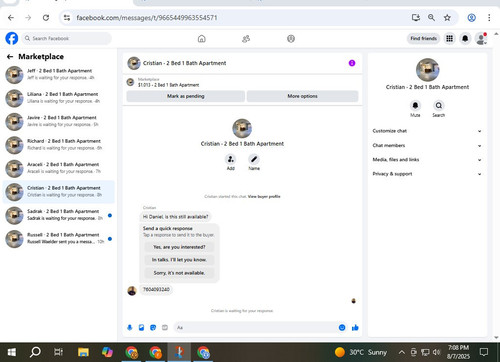Viewport: 500px width, 362px height.
Task: Click the listing '$1,013 - 2 Bed 1 Bath Apartment'
Action: coord(168,85)
